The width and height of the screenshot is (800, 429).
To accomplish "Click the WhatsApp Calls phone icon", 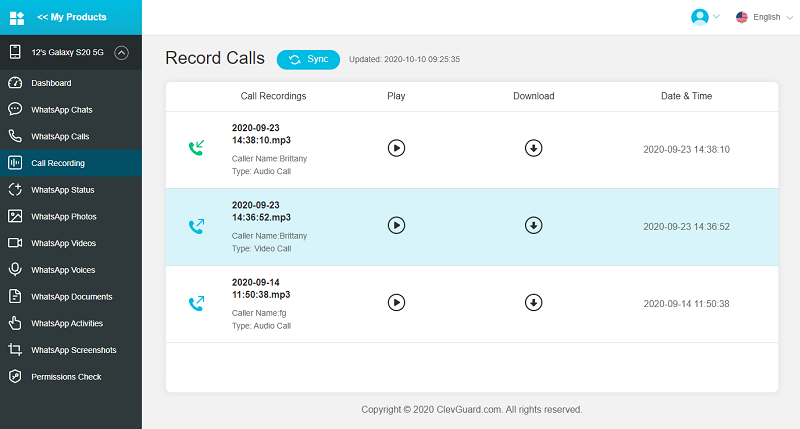I will click(15, 136).
